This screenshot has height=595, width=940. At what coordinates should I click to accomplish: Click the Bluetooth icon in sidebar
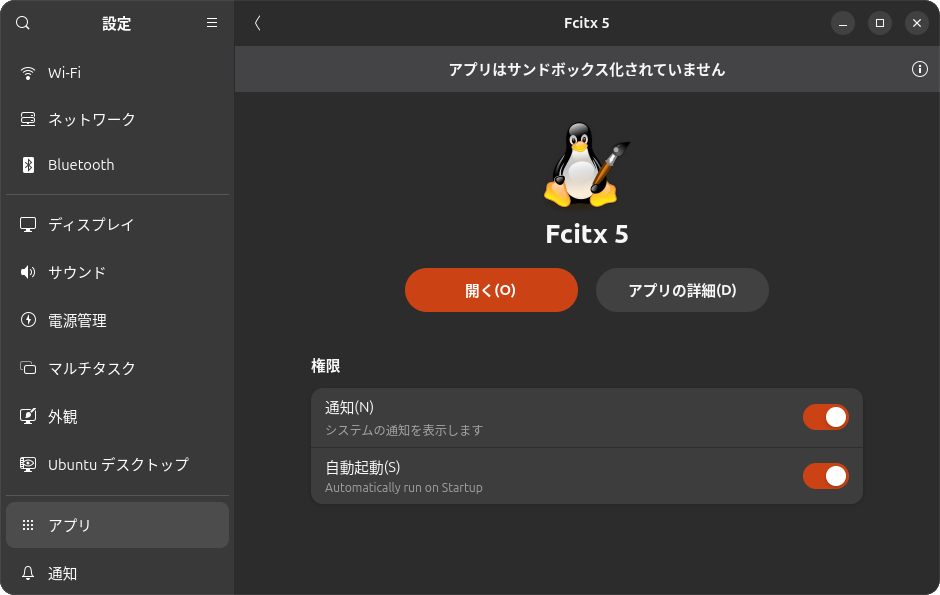pos(28,165)
